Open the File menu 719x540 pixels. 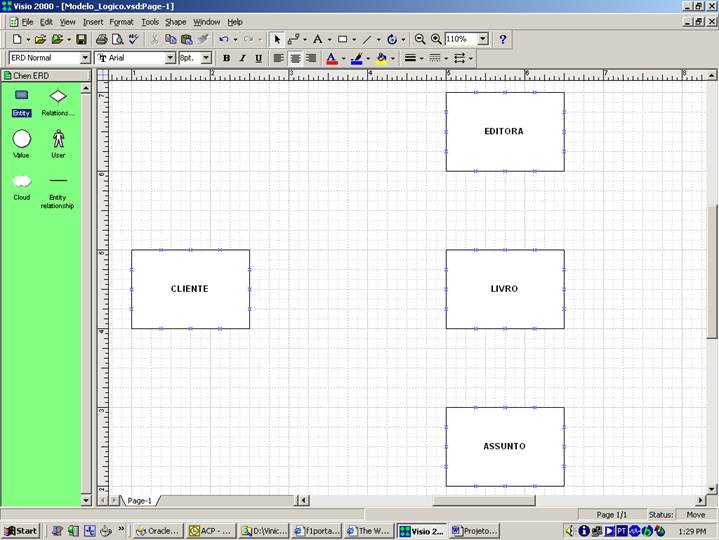[27, 22]
